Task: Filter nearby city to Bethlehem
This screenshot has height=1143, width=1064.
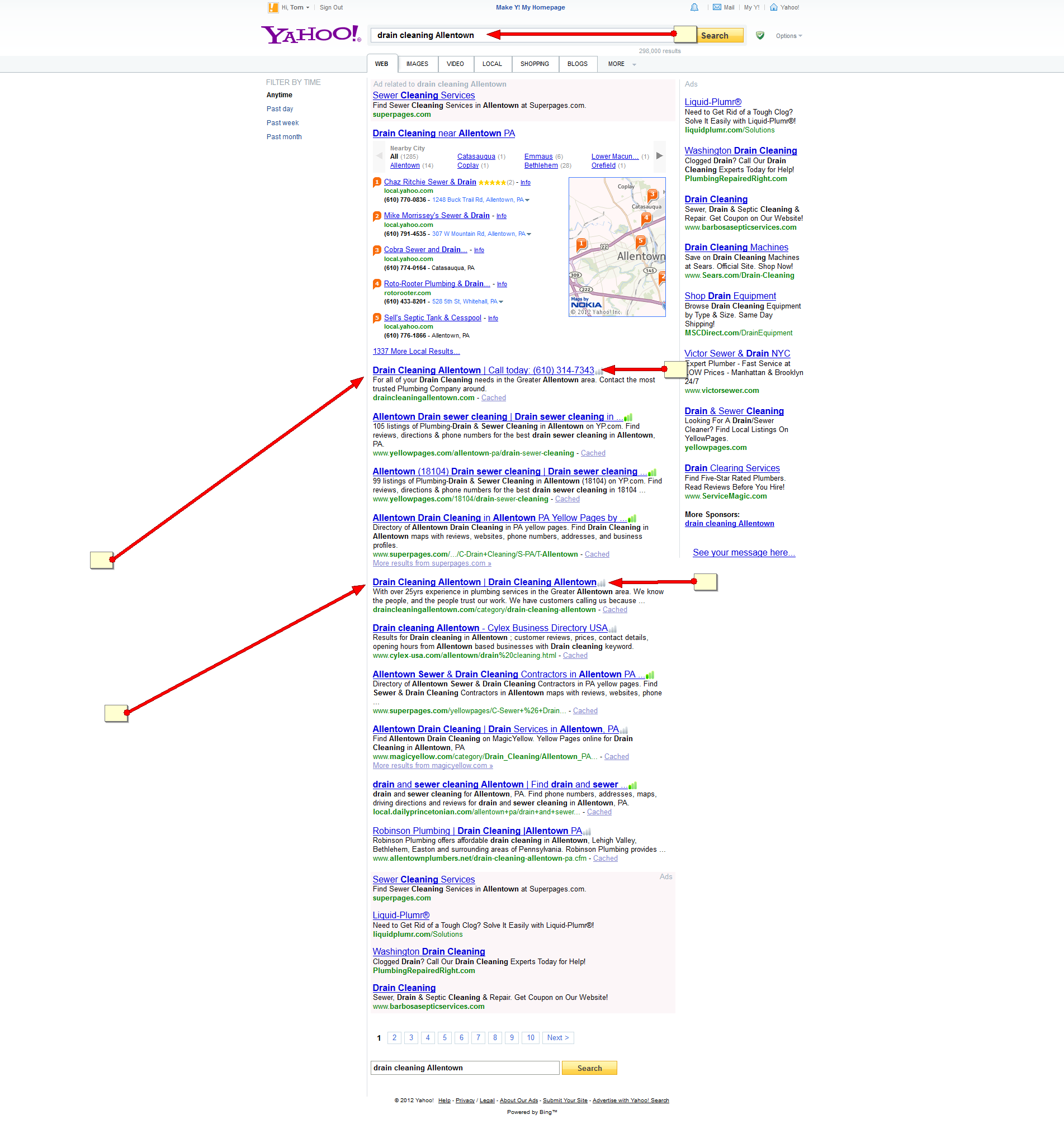Action: pyautogui.click(x=541, y=166)
